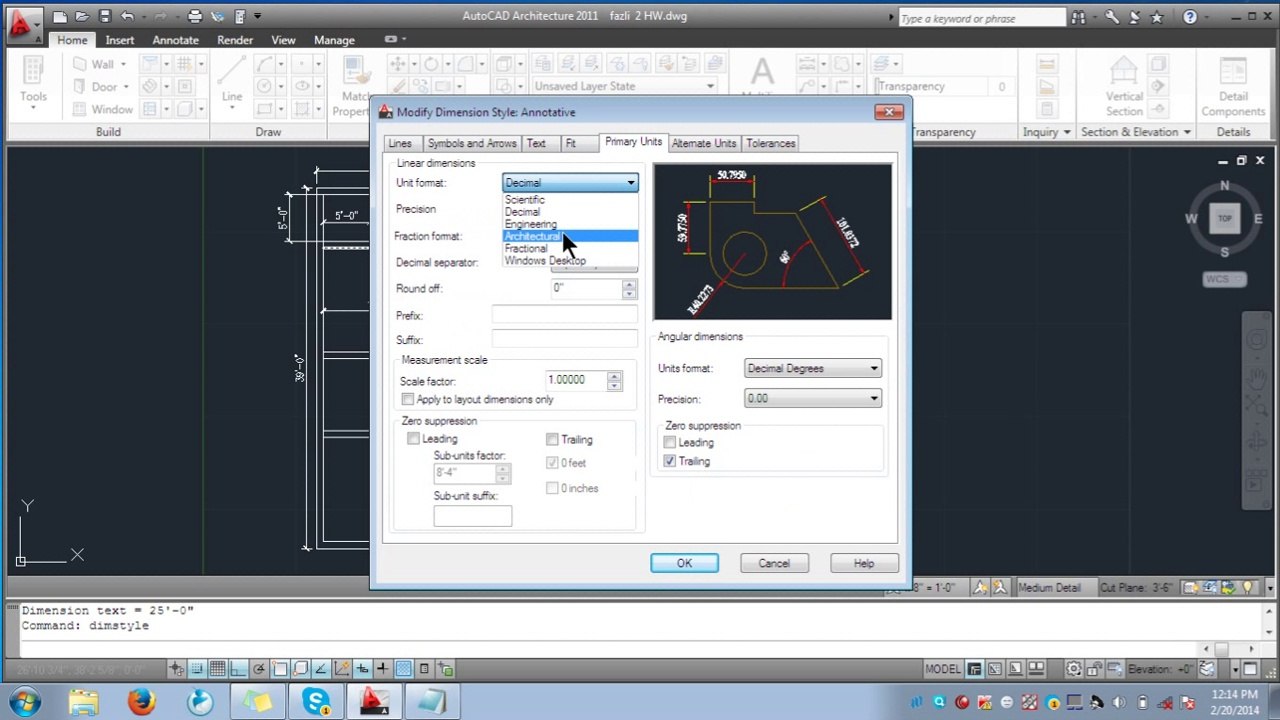Click the Help question mark icon
This screenshot has height=720, width=1280.
[1189, 17]
